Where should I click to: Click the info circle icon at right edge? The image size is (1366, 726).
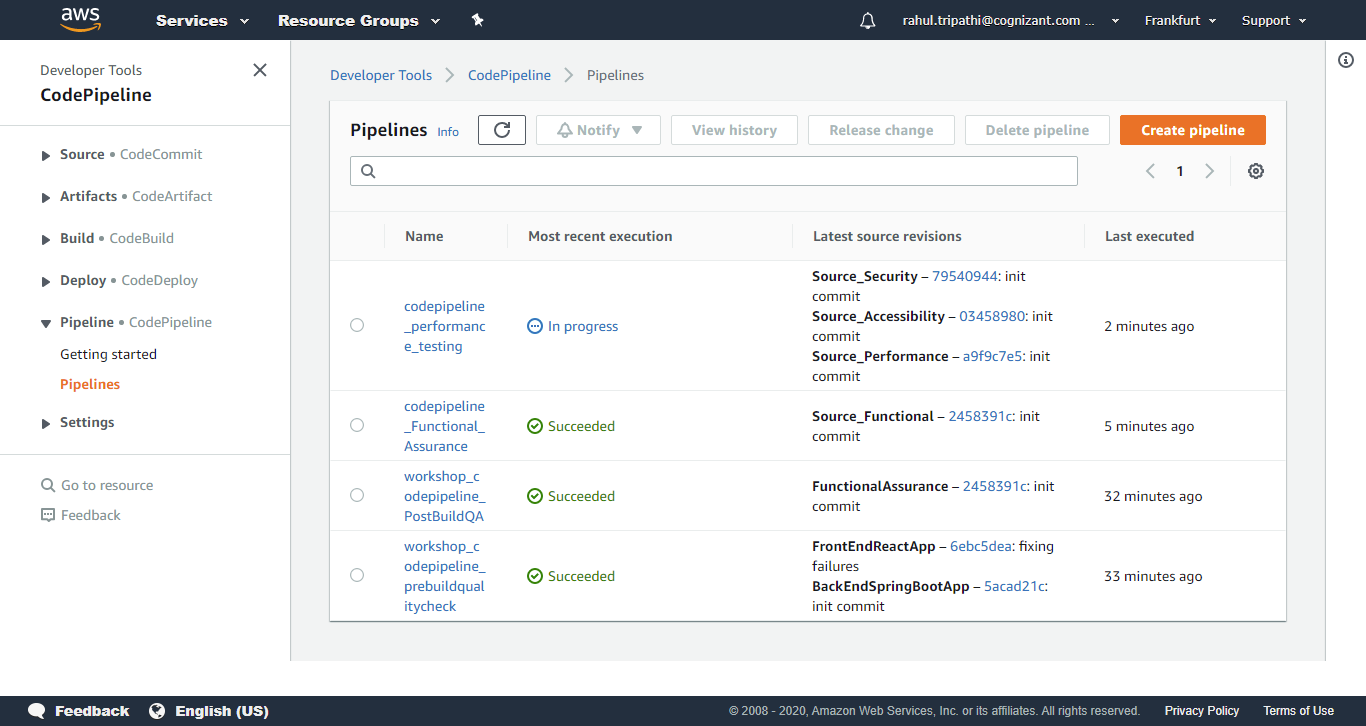pyautogui.click(x=1346, y=60)
